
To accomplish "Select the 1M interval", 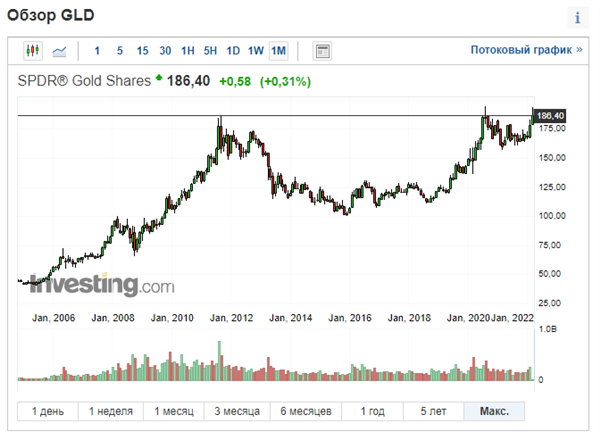I will coord(279,51).
